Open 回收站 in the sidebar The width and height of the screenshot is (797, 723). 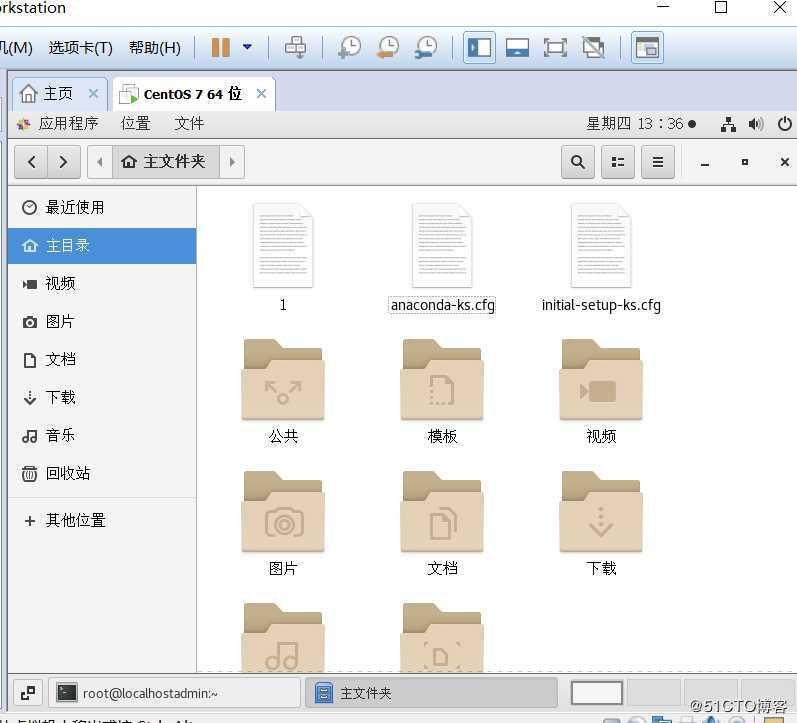click(102, 474)
